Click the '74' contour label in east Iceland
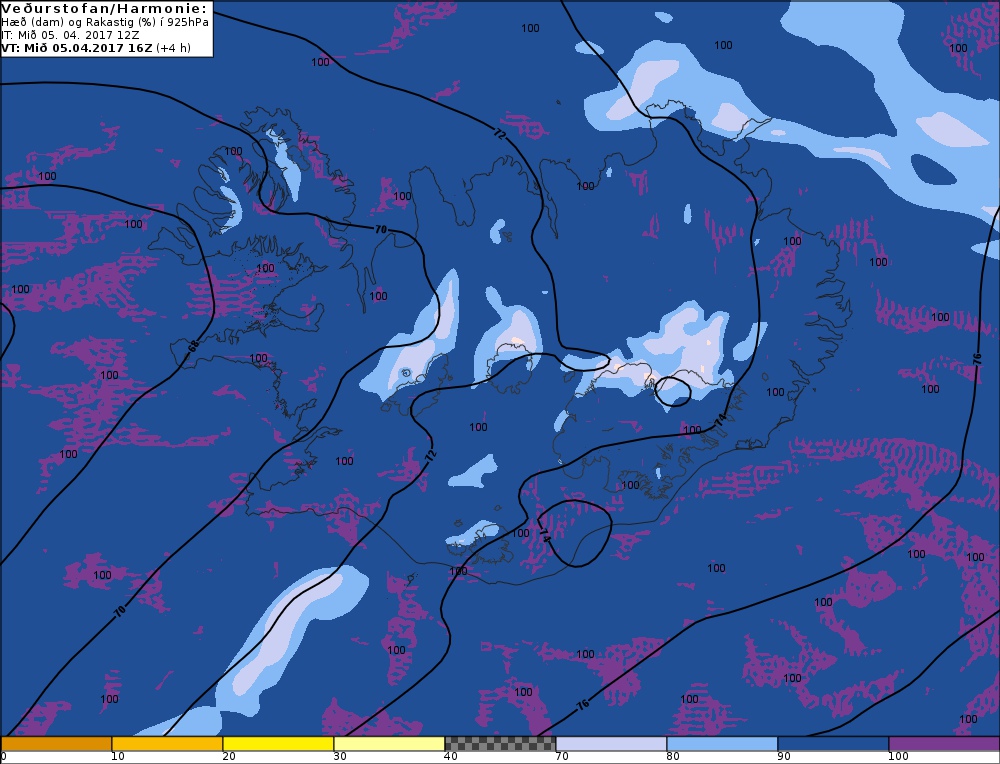Viewport: 1000px width, 764px height. (721, 419)
